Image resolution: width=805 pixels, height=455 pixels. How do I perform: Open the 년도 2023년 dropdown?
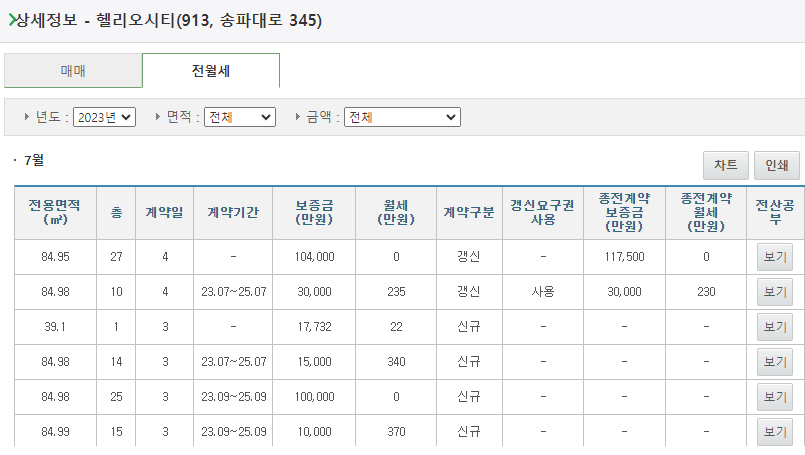tap(104, 117)
